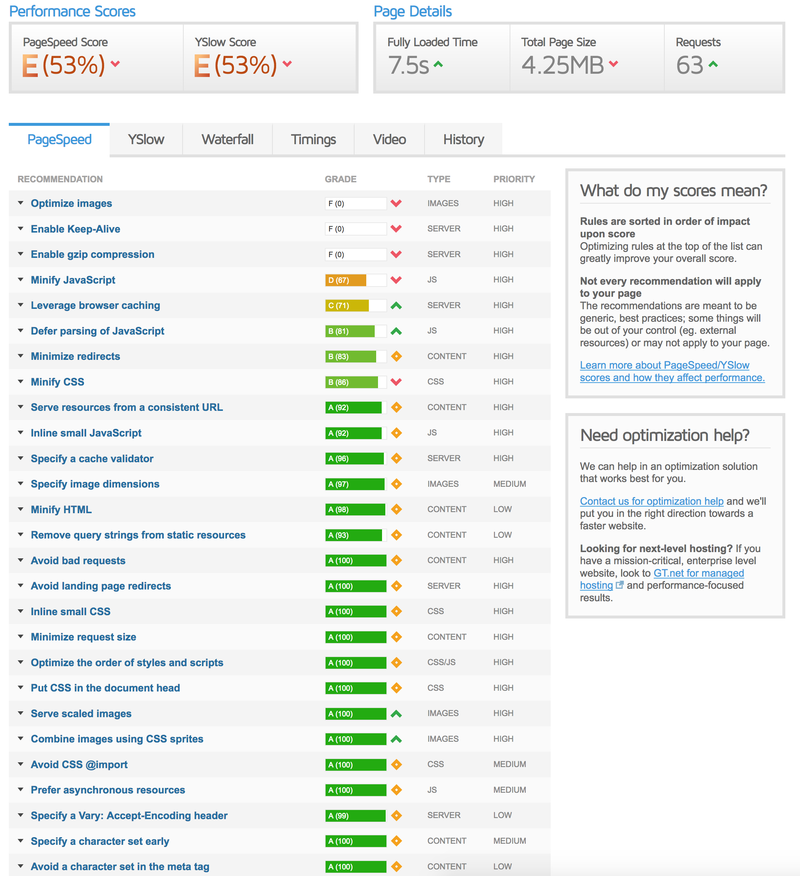Click red down arrow next to PageSpeed Score

click(115, 64)
